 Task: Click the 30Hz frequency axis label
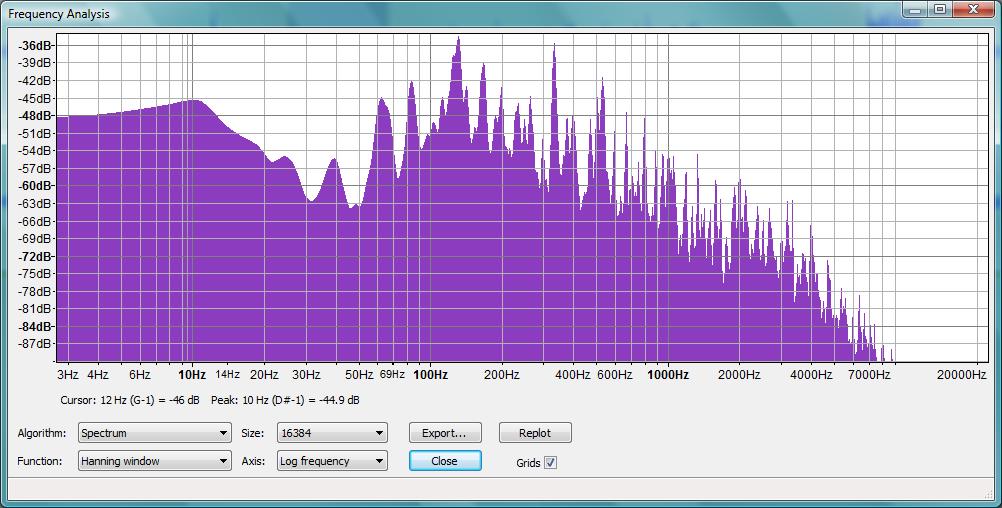[x=306, y=375]
